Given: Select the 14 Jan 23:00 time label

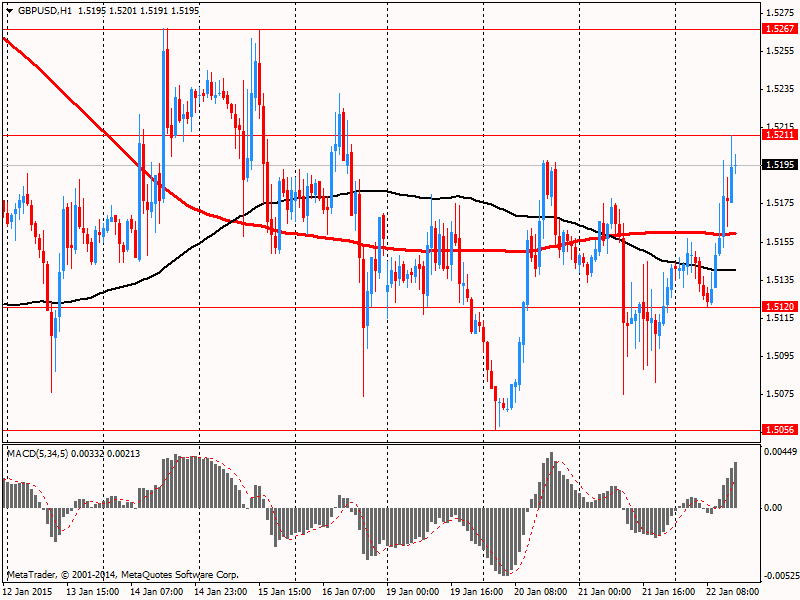Looking at the screenshot, I should (x=220, y=592).
